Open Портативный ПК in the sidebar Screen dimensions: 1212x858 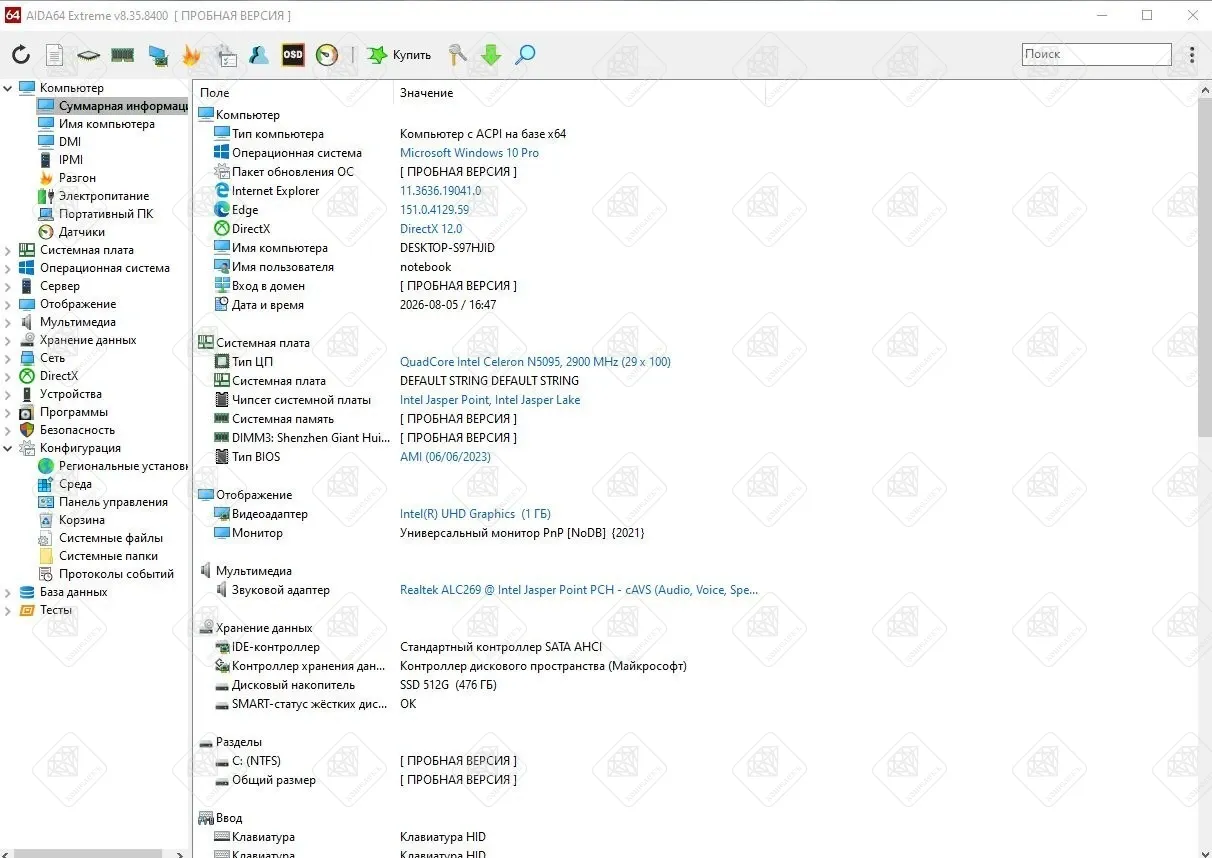pyautogui.click(x=106, y=214)
